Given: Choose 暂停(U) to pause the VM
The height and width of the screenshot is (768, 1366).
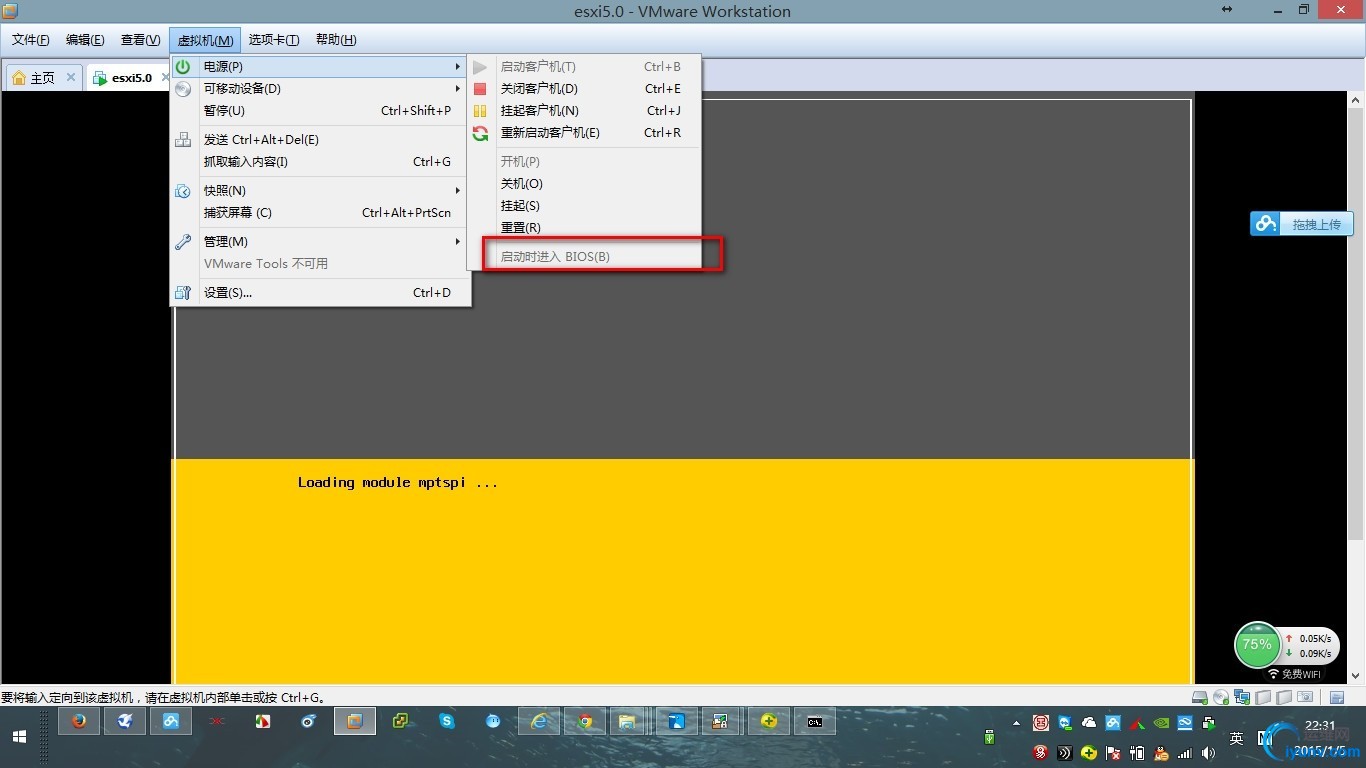Looking at the screenshot, I should click(320, 111).
